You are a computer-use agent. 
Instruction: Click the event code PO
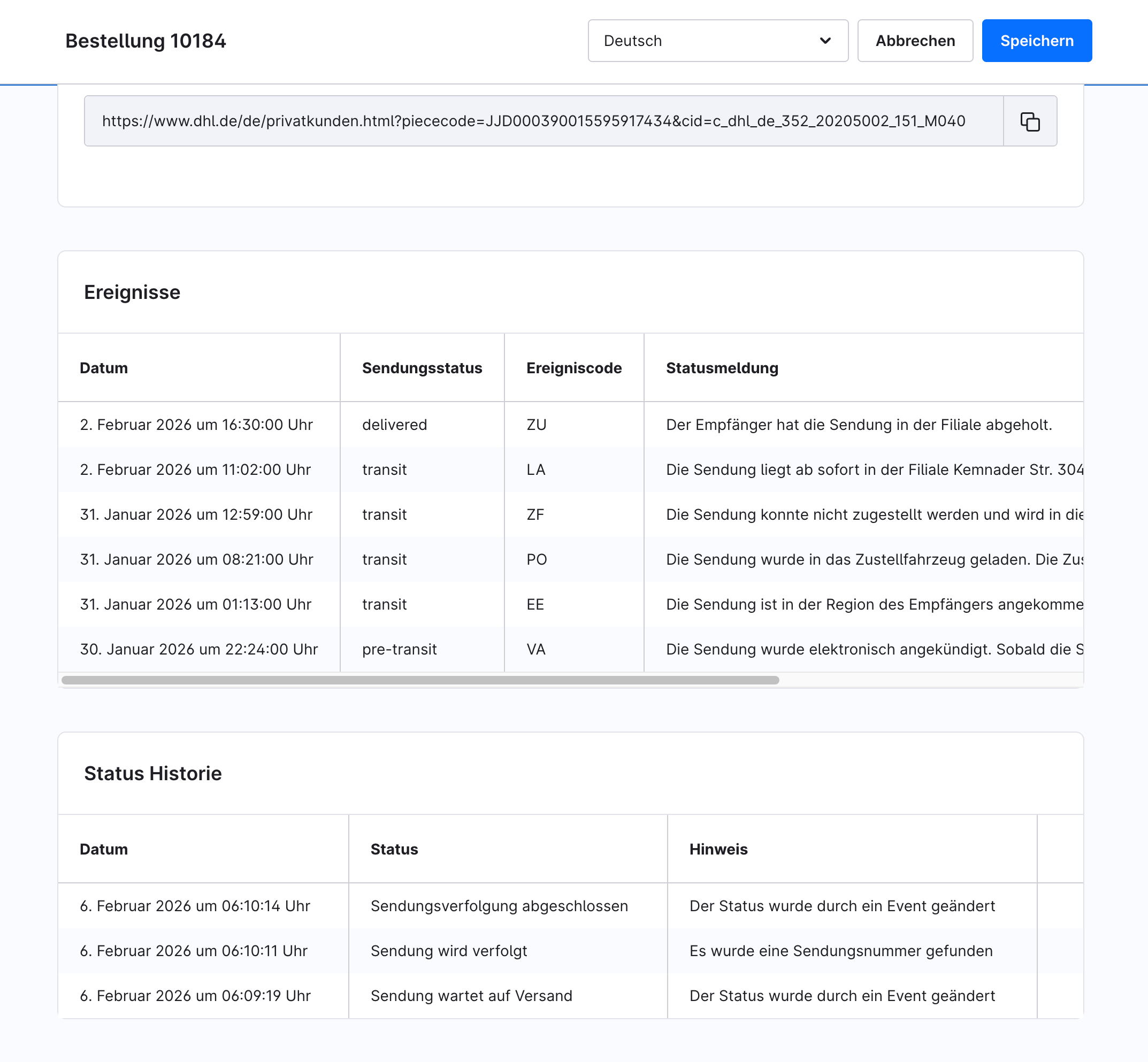click(537, 559)
